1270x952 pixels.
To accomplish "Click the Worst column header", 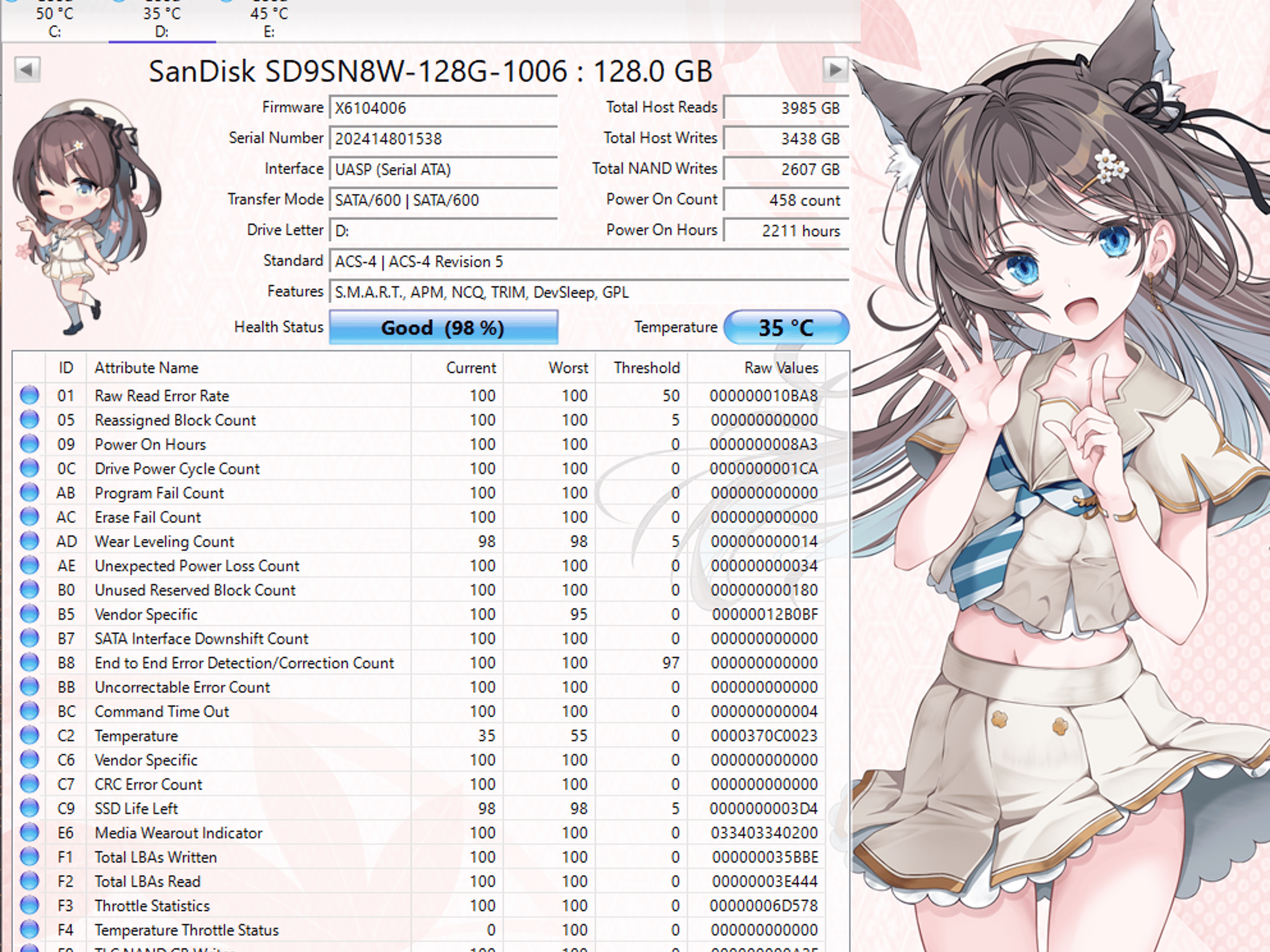I will 549,368.
